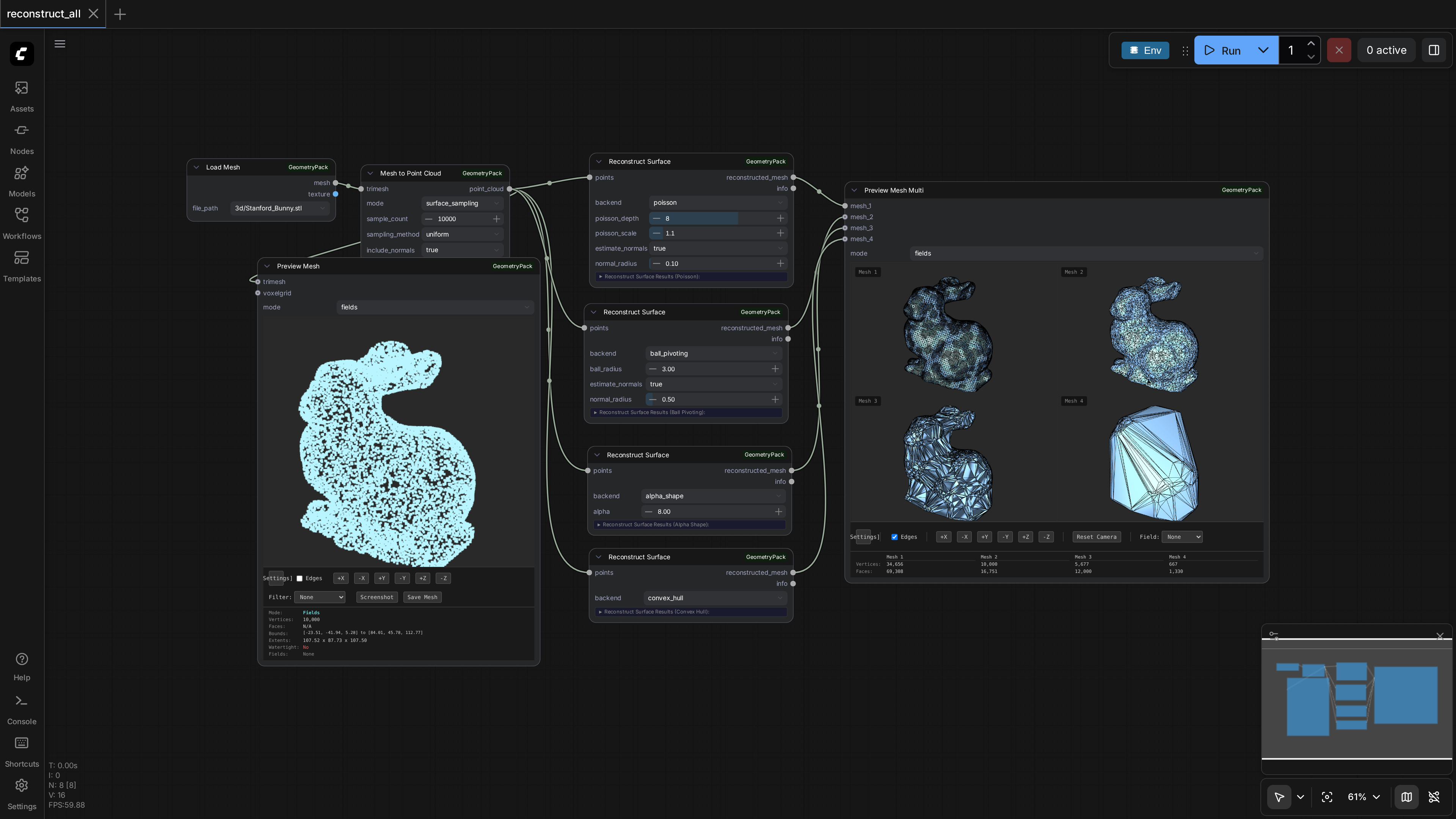Open Help
Screen dimensions: 1456x819
point(22,667)
